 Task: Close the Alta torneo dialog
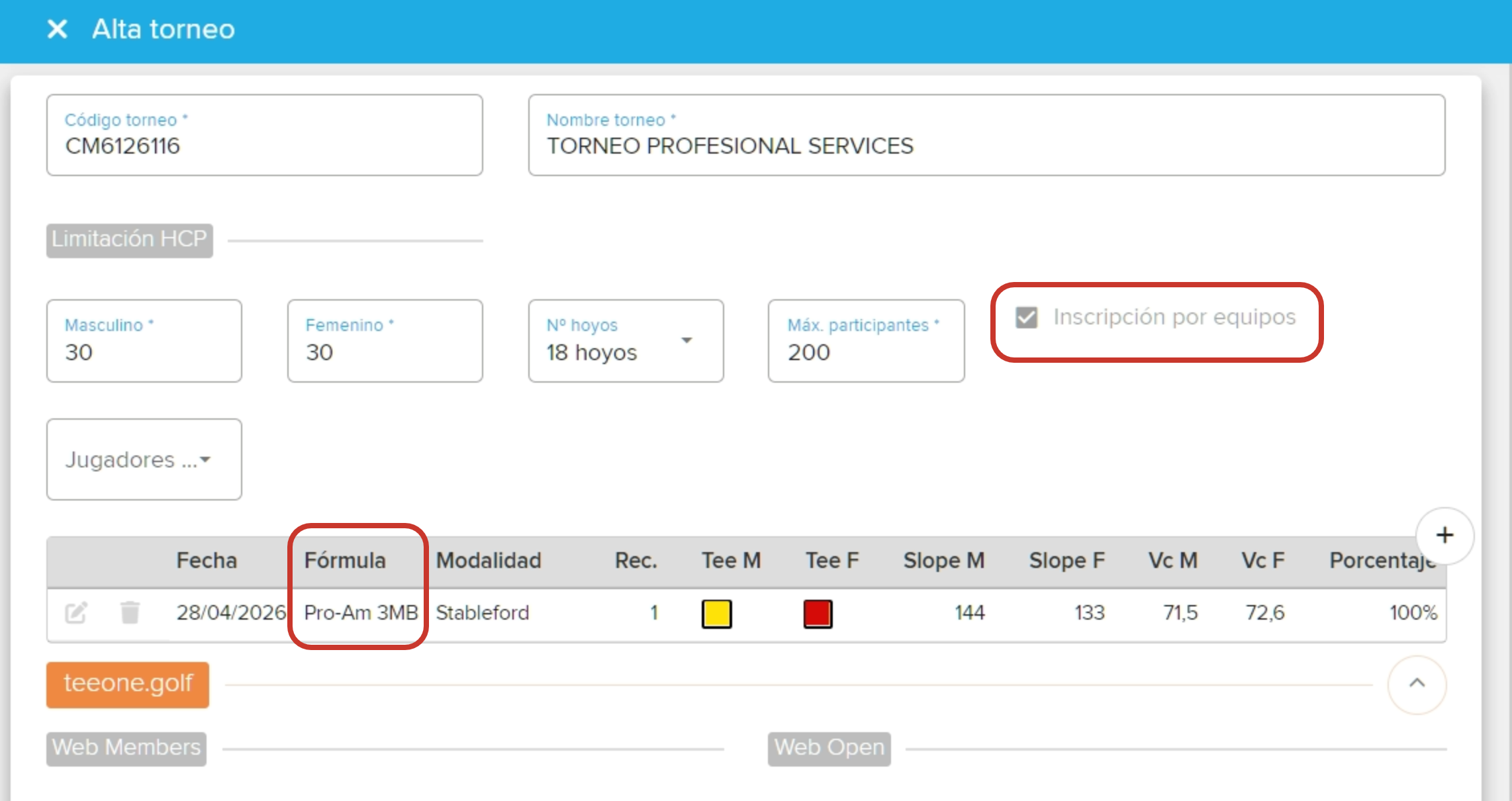coord(58,29)
